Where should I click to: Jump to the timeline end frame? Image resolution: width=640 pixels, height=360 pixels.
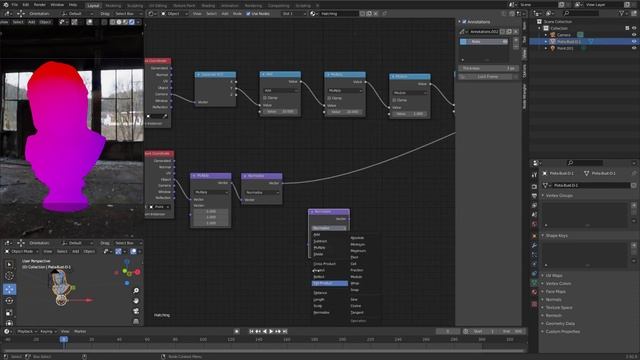[285, 331]
